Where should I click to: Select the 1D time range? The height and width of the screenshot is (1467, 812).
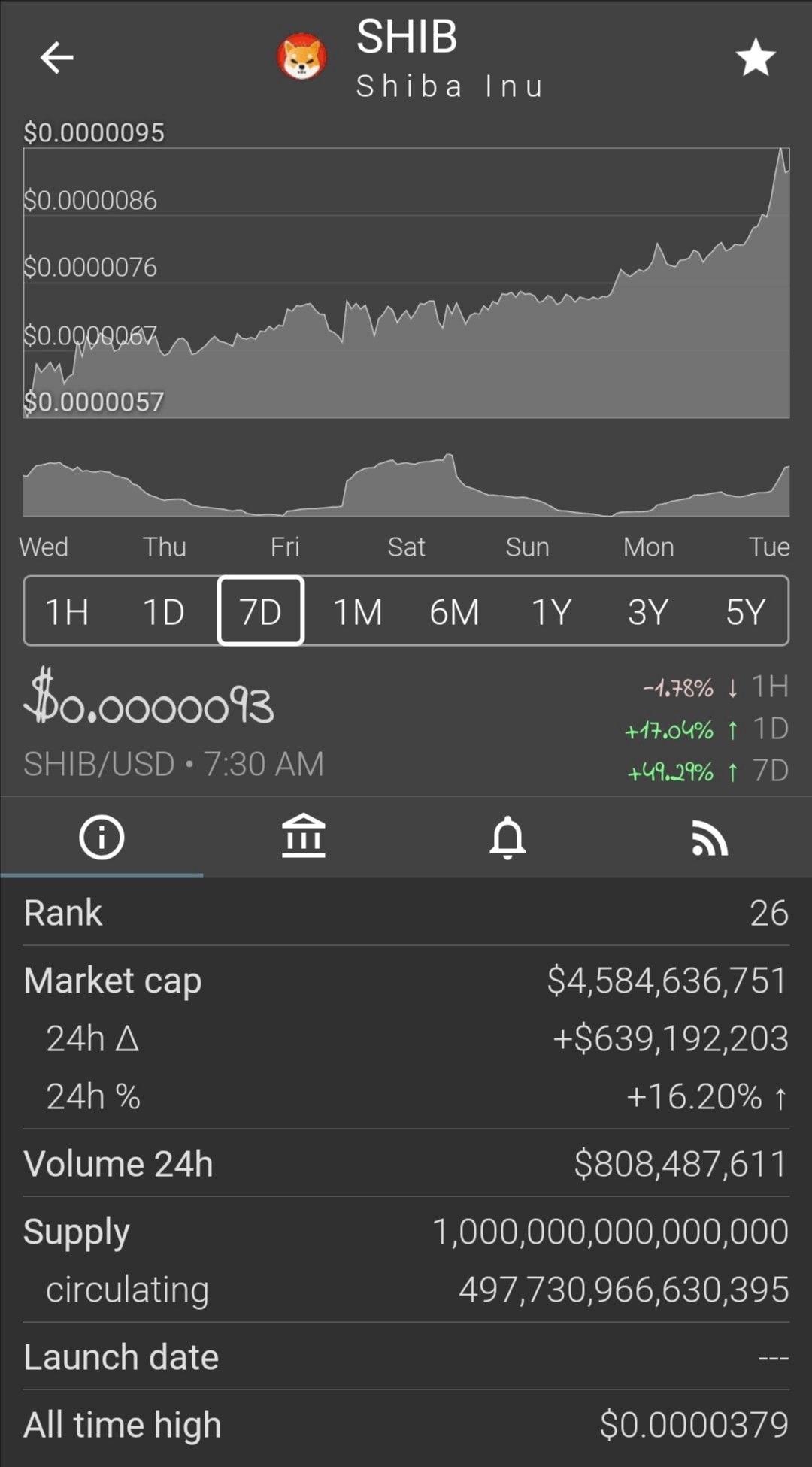(x=164, y=611)
